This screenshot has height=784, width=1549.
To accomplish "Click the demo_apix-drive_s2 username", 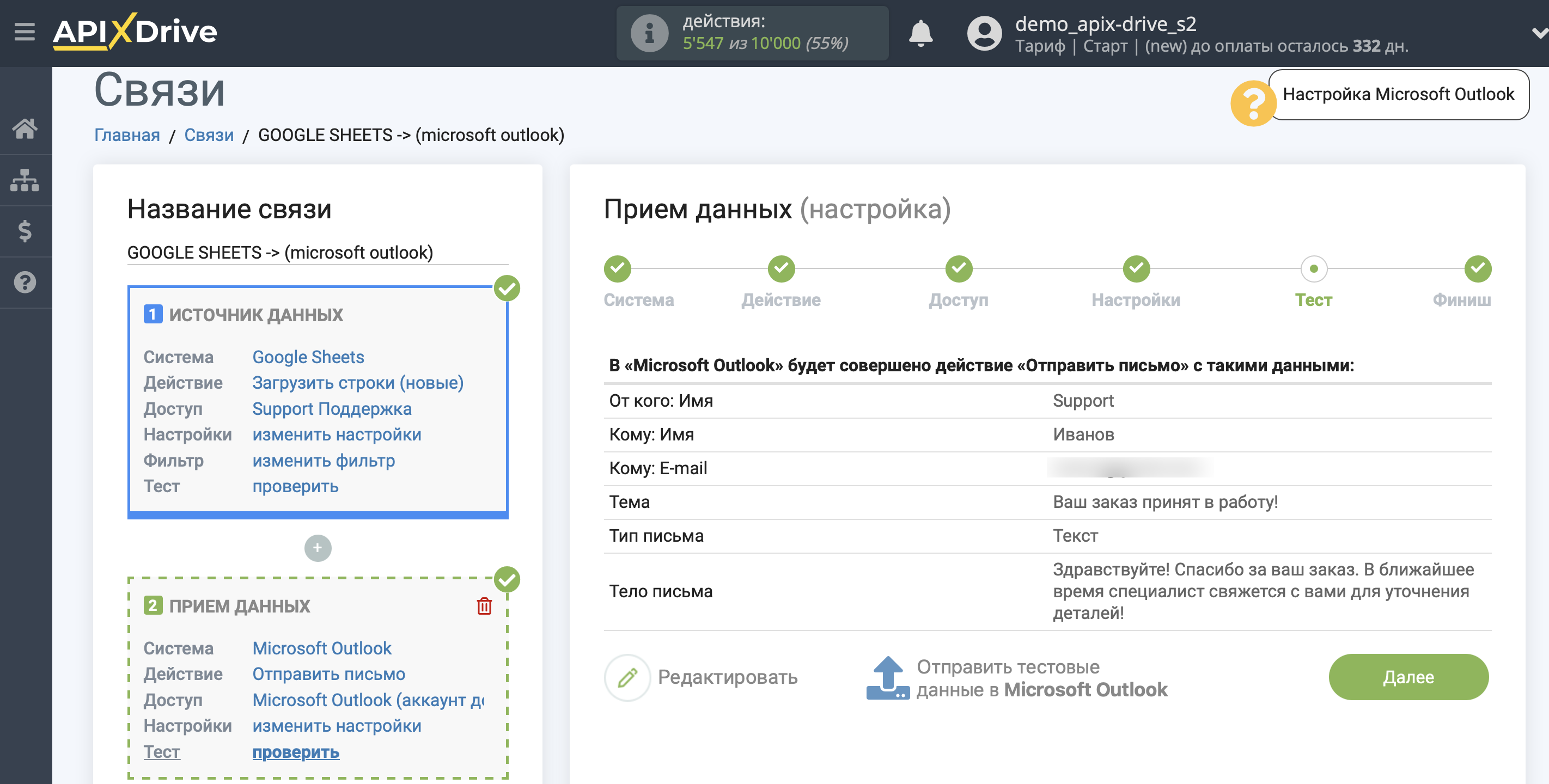I will pyautogui.click(x=1105, y=24).
